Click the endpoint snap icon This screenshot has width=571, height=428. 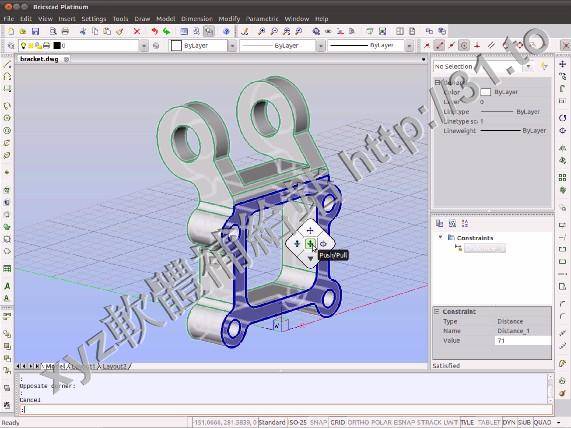pos(440,46)
